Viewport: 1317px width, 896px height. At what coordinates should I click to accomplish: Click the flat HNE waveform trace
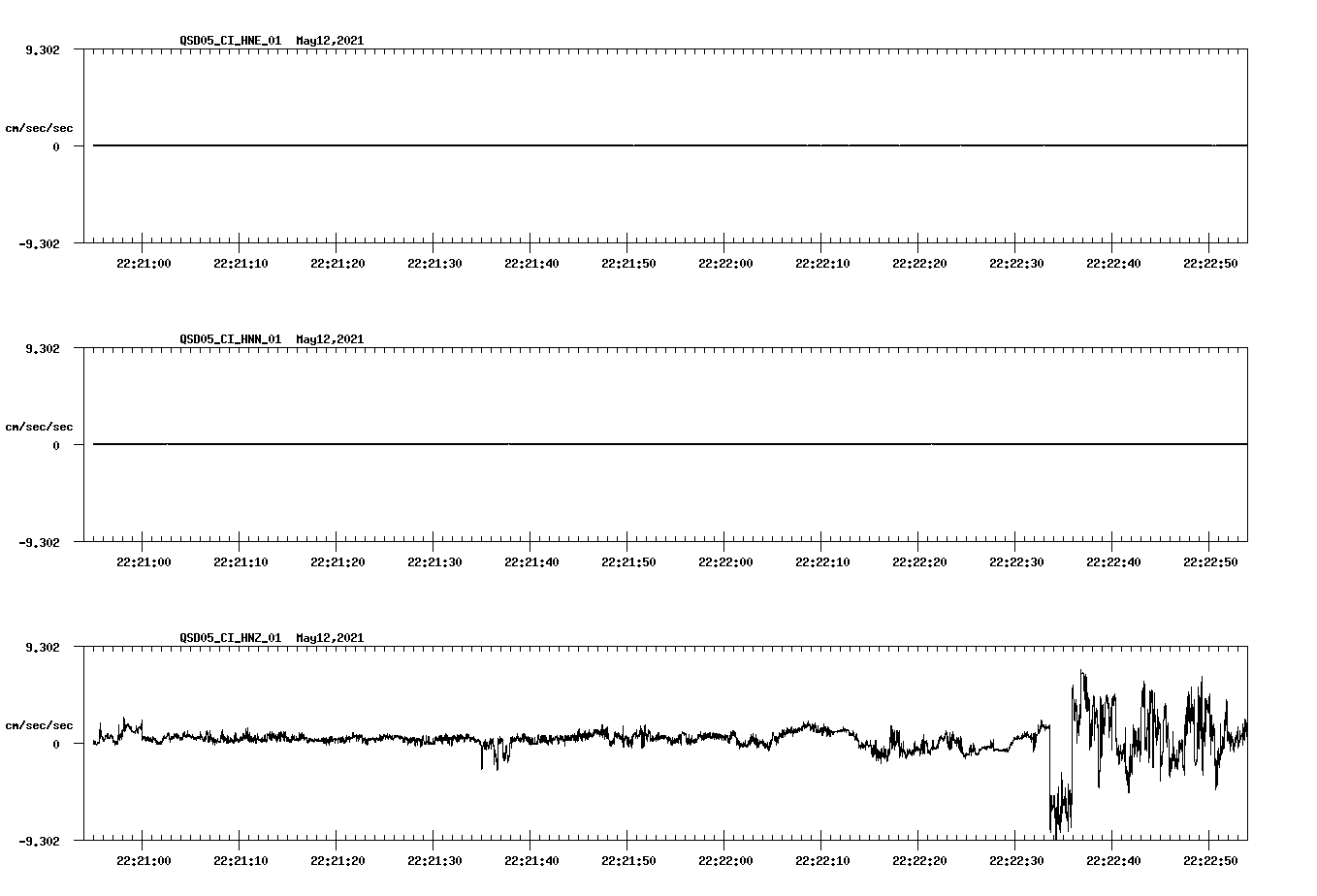[582, 145]
